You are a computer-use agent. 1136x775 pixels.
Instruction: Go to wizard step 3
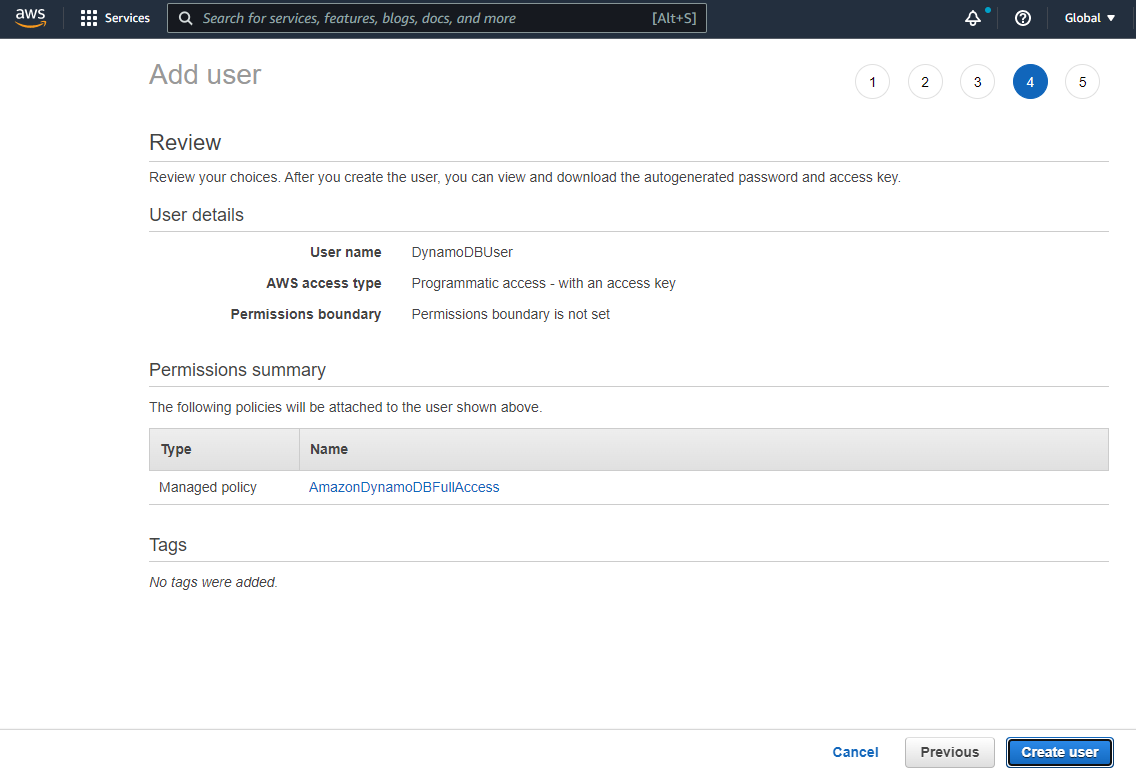tap(977, 82)
